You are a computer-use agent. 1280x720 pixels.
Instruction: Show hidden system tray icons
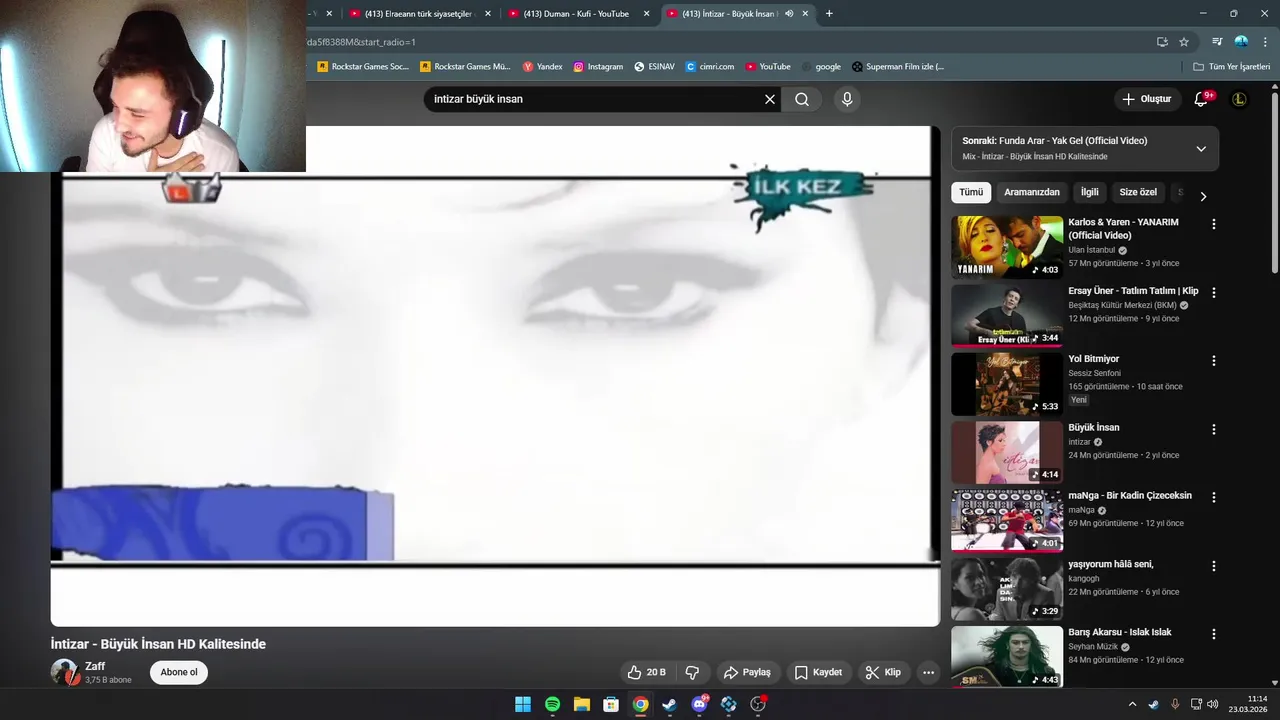pyautogui.click(x=1132, y=704)
